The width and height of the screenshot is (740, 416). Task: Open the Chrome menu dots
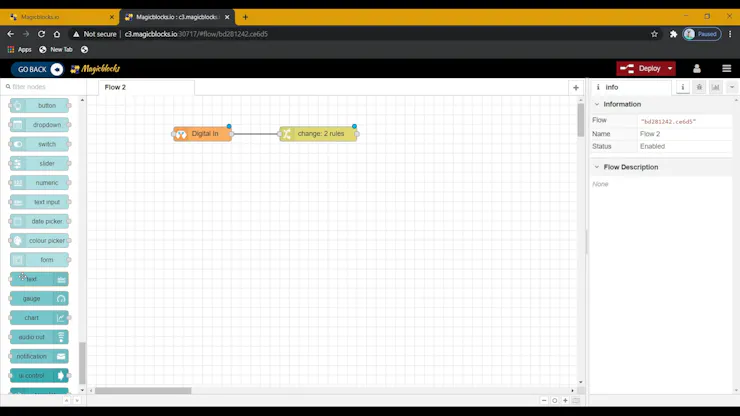coord(730,34)
